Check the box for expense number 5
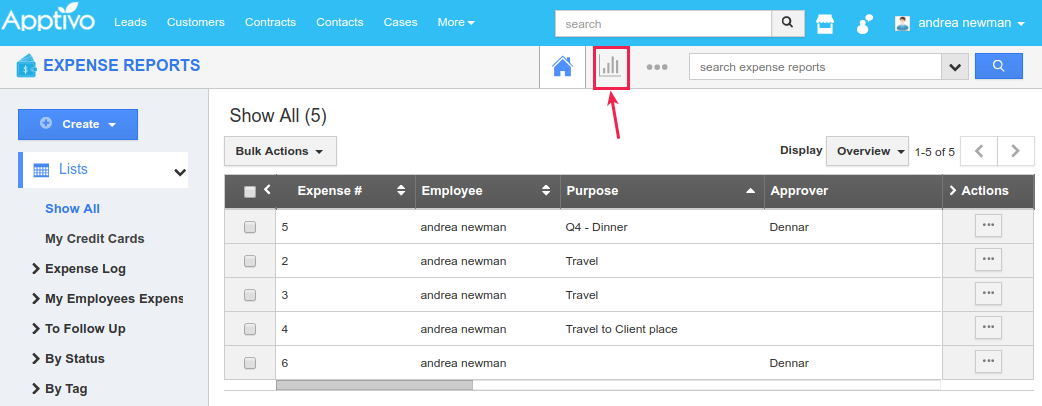 pos(250,227)
